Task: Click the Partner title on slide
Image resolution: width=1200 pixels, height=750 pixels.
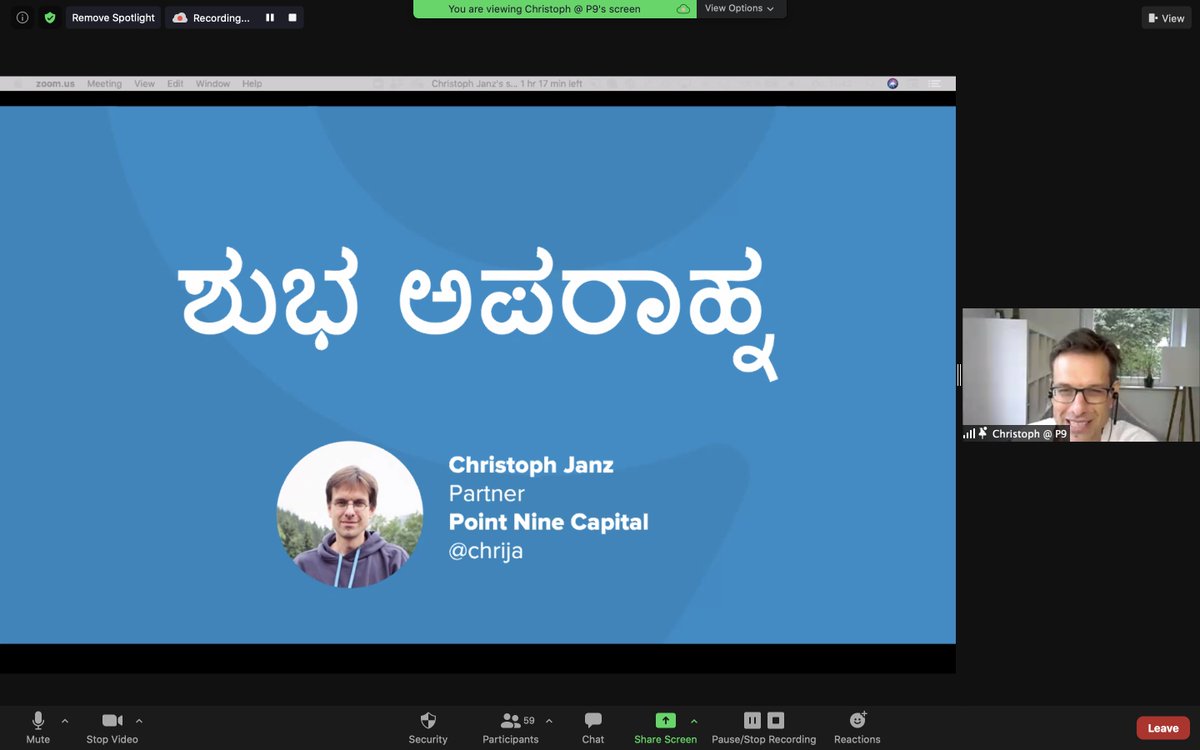Action: pos(487,493)
